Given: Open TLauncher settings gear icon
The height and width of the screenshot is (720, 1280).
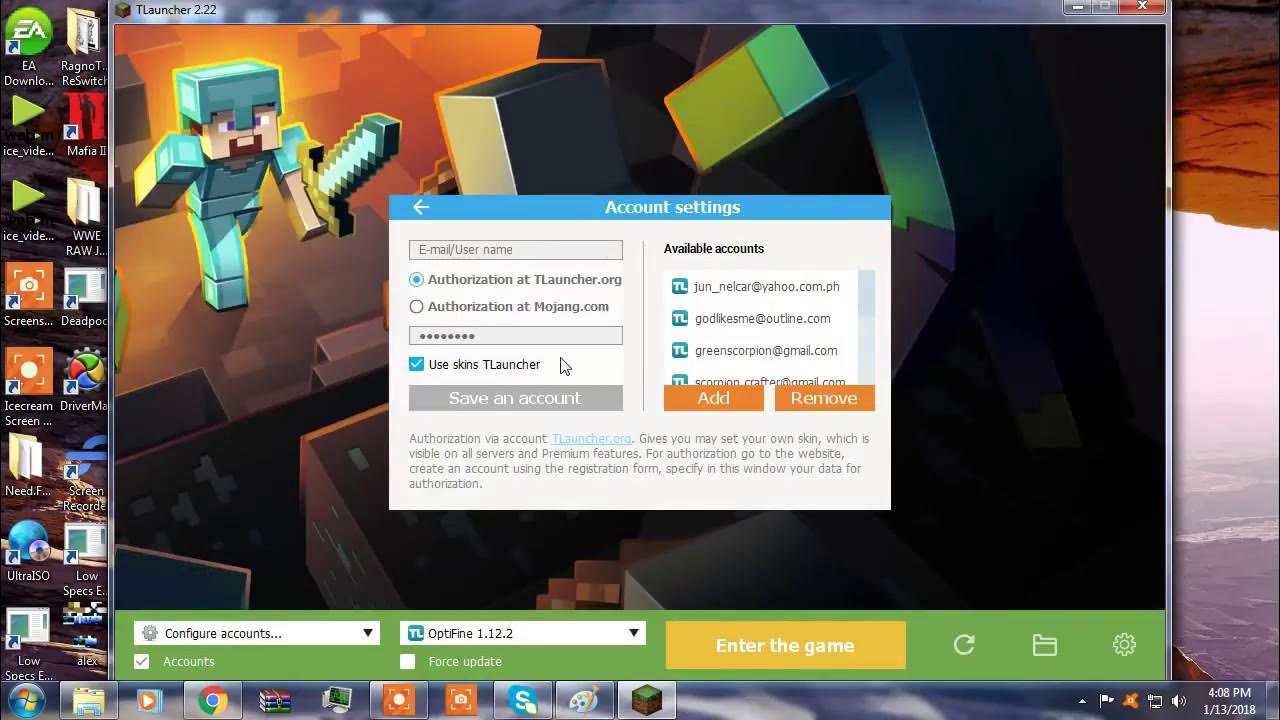Looking at the screenshot, I should click(1124, 645).
